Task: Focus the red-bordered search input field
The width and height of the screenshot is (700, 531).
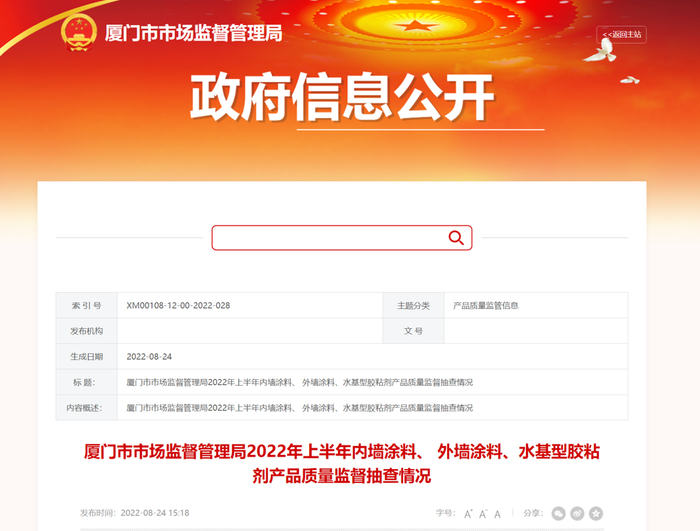Action: tap(342, 238)
